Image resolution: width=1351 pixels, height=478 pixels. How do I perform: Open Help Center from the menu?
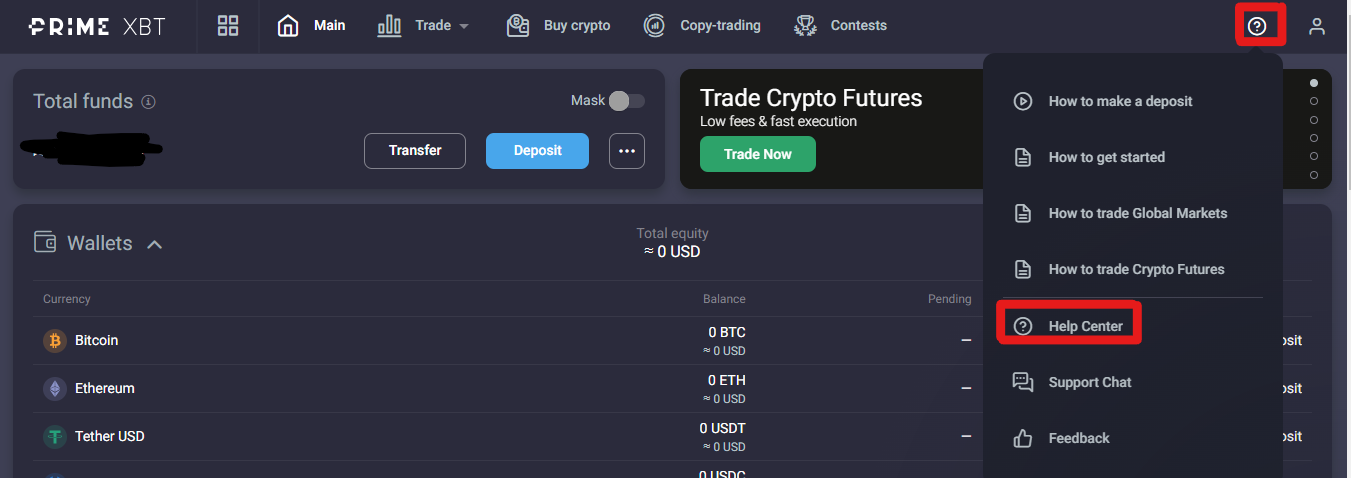[1069, 326]
